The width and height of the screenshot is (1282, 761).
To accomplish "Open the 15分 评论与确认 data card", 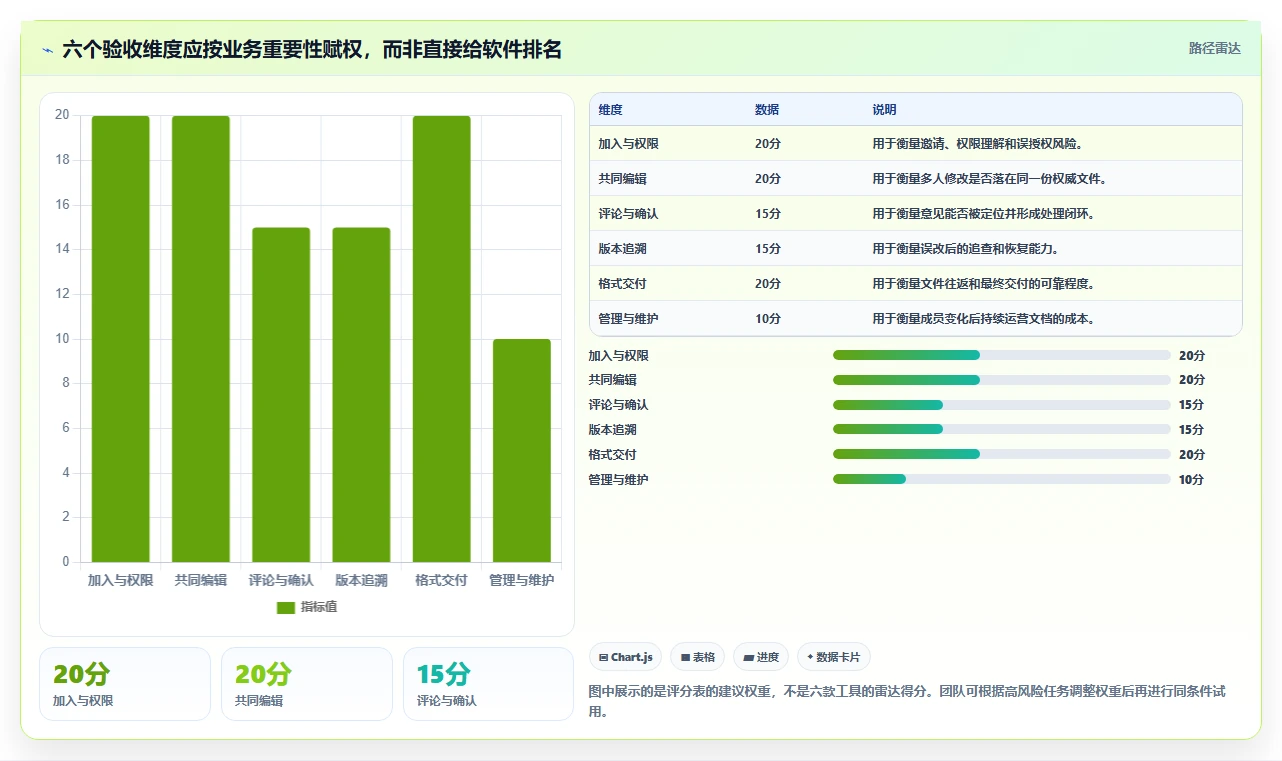I will pyautogui.click(x=489, y=684).
